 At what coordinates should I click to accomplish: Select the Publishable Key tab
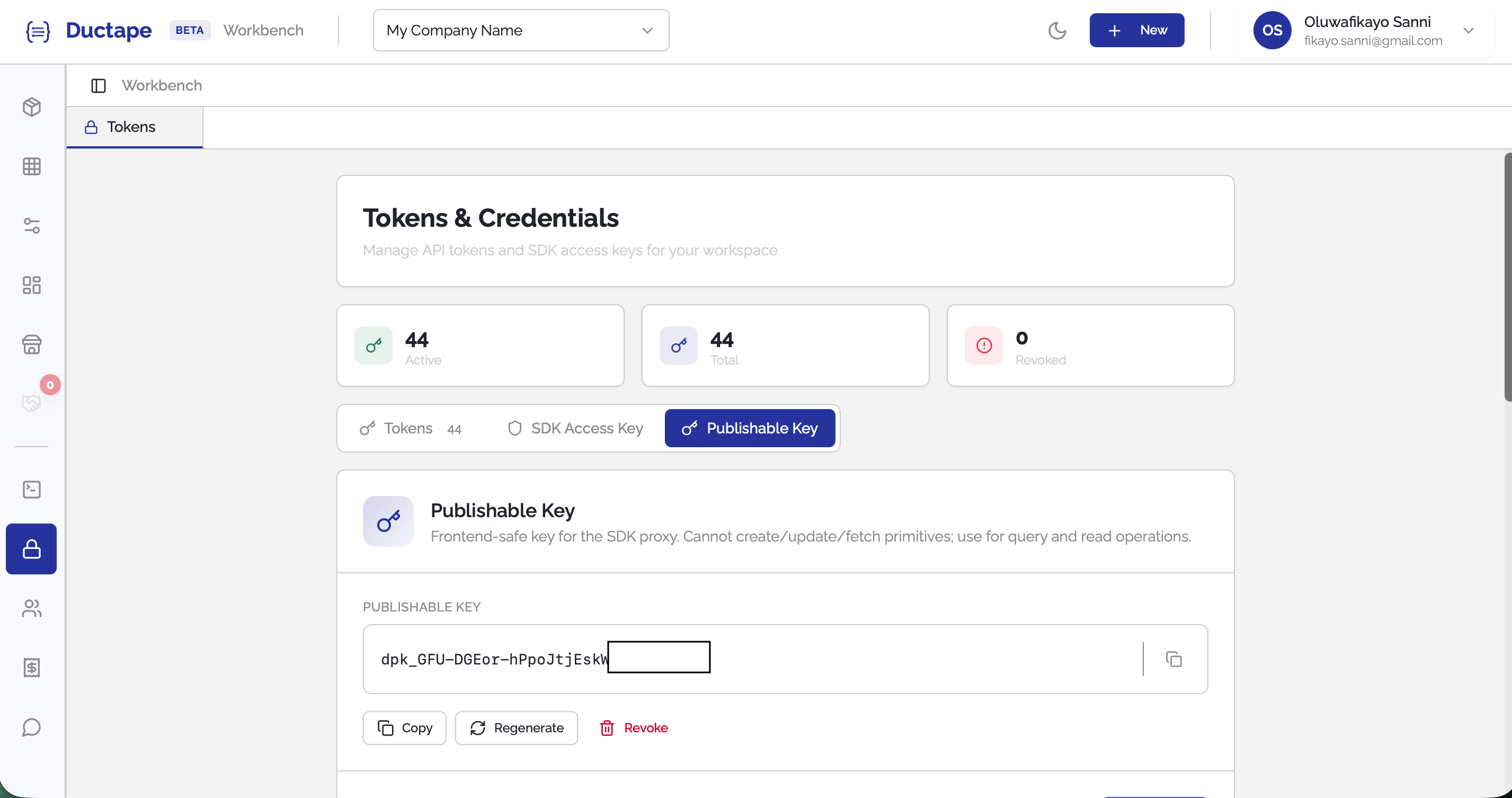click(x=750, y=428)
